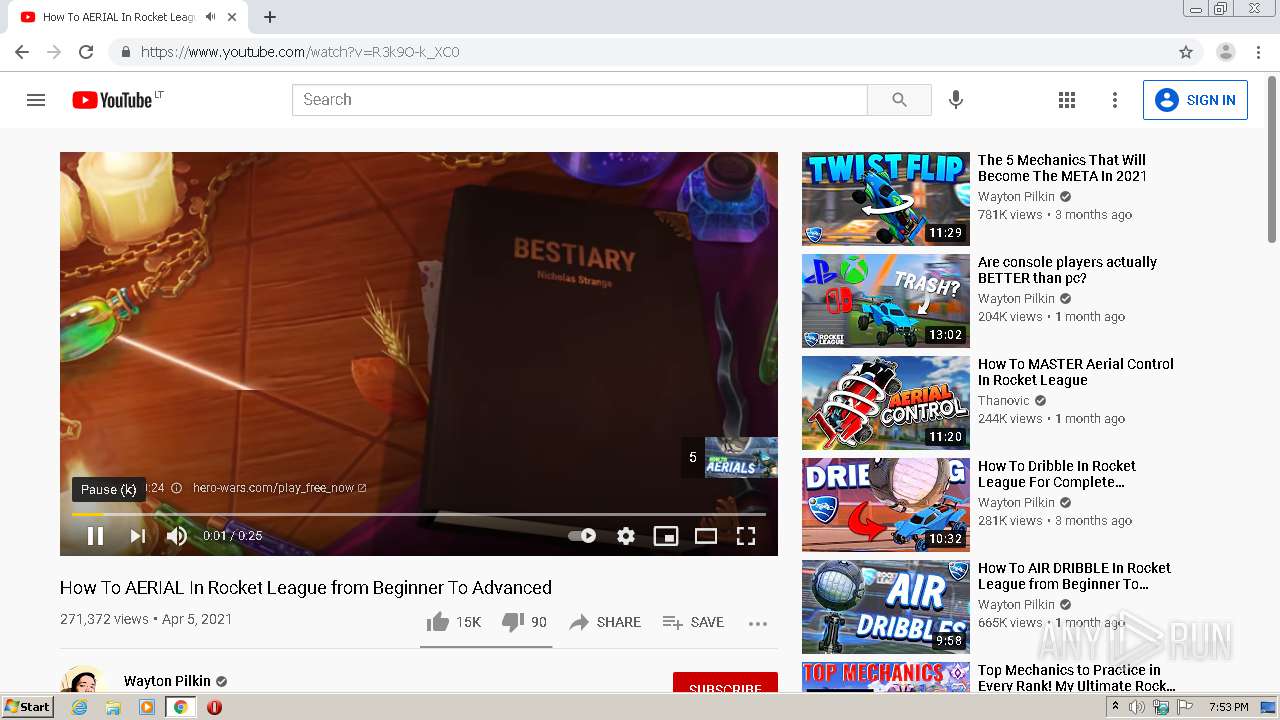This screenshot has width=1280, height=720.
Task: Click the page scrollbar thumb
Action: 1272,160
